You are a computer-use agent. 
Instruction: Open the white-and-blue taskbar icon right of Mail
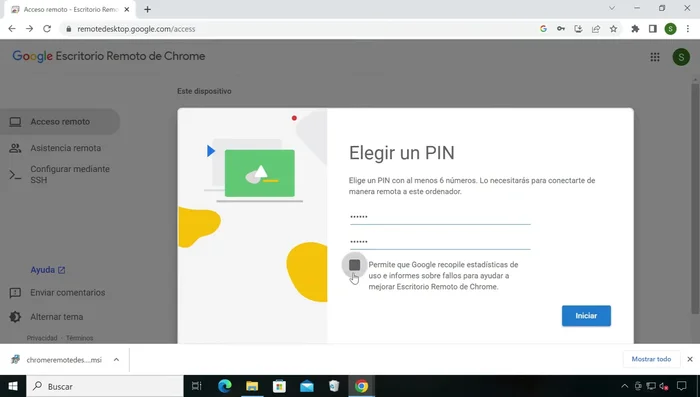coord(334,386)
